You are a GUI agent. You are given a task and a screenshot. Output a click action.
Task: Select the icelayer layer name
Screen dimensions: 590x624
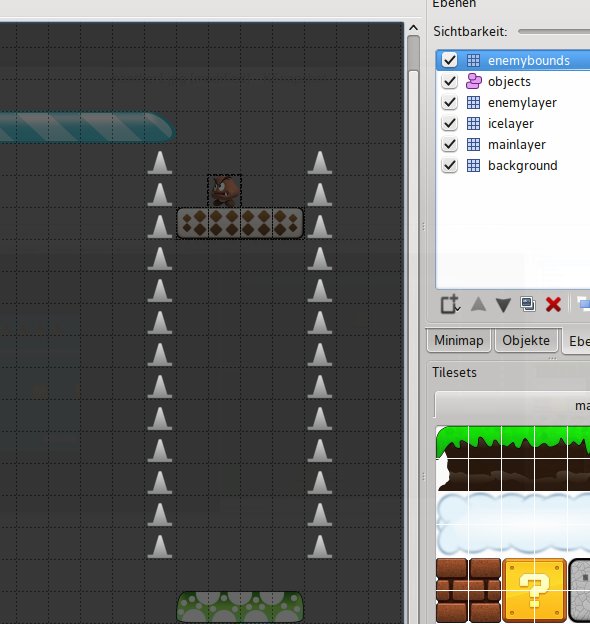point(511,124)
